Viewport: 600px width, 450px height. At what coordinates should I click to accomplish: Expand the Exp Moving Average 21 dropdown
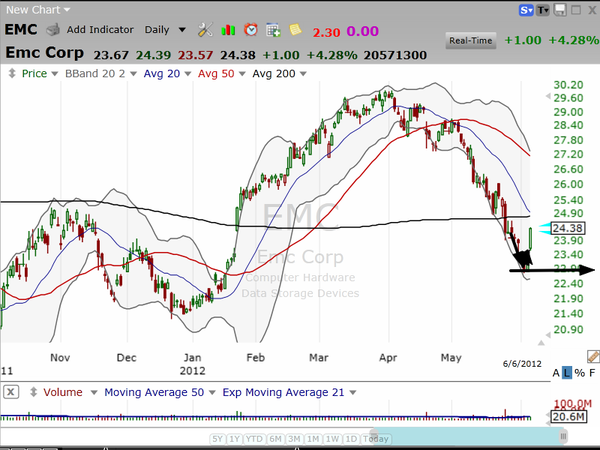353,392
